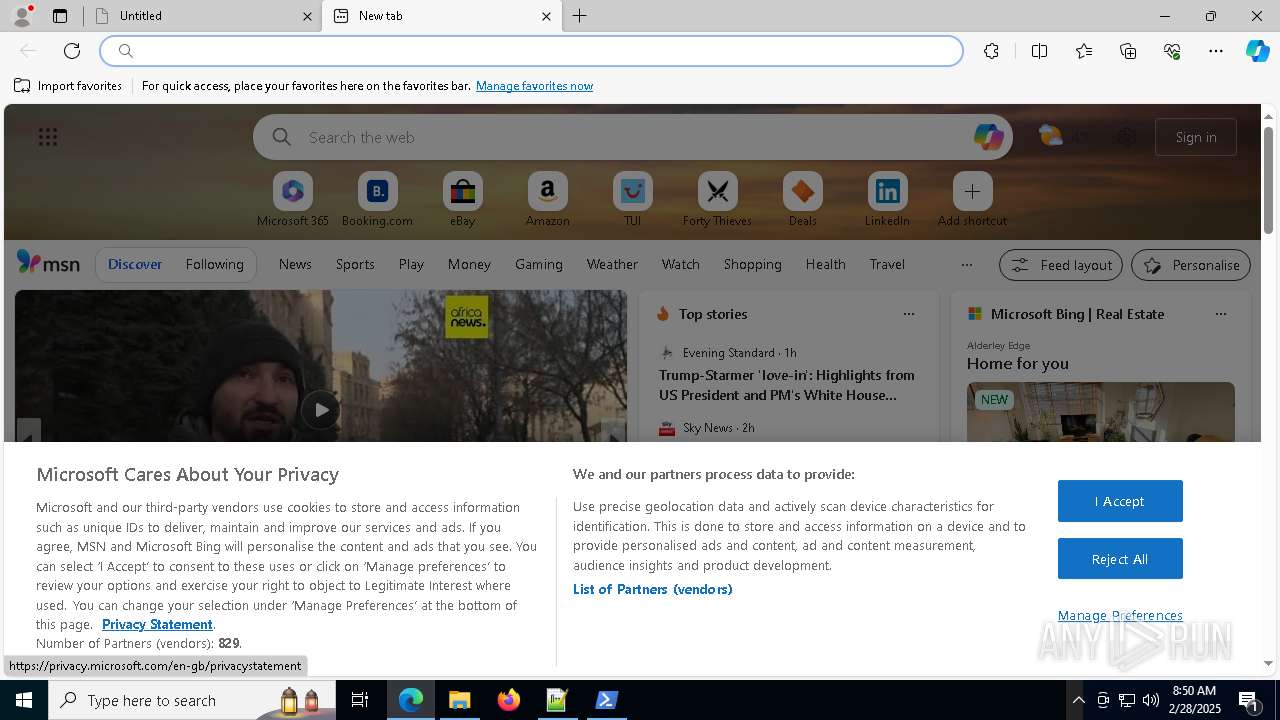Open the LinkedIn shortcut
This screenshot has height=720, width=1280.
887,200
